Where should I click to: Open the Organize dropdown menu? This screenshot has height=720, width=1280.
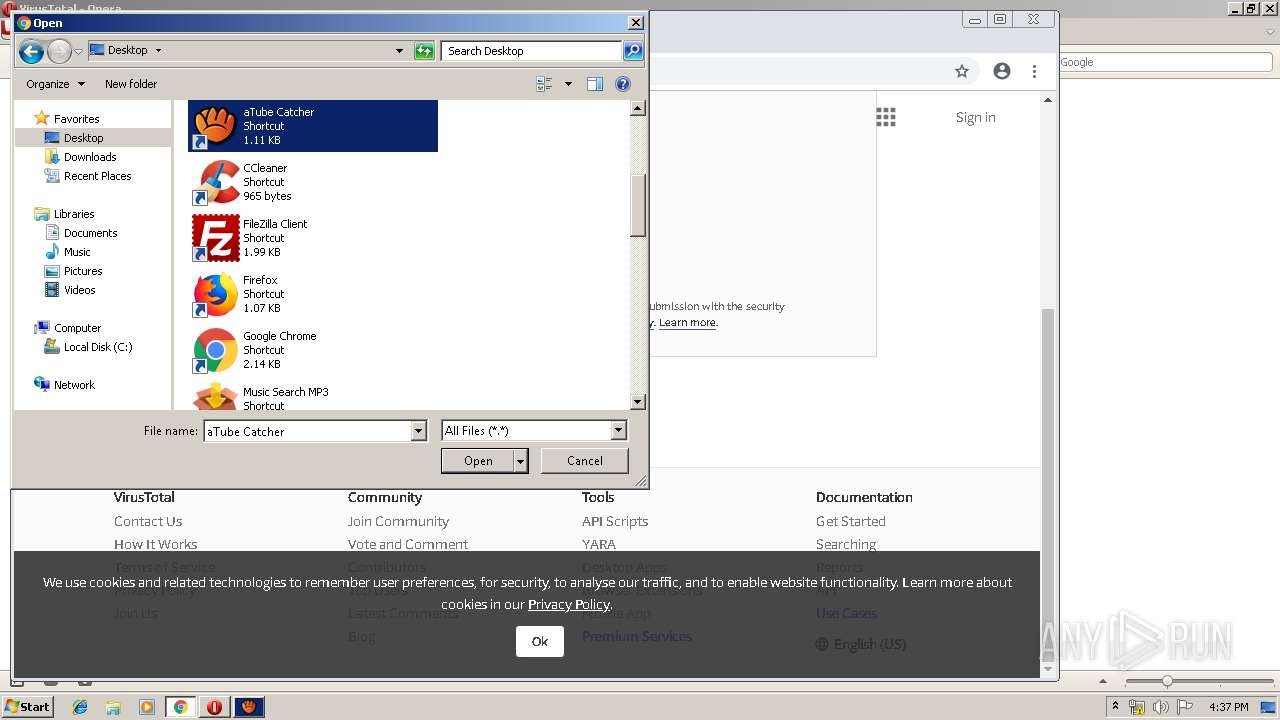coord(56,84)
